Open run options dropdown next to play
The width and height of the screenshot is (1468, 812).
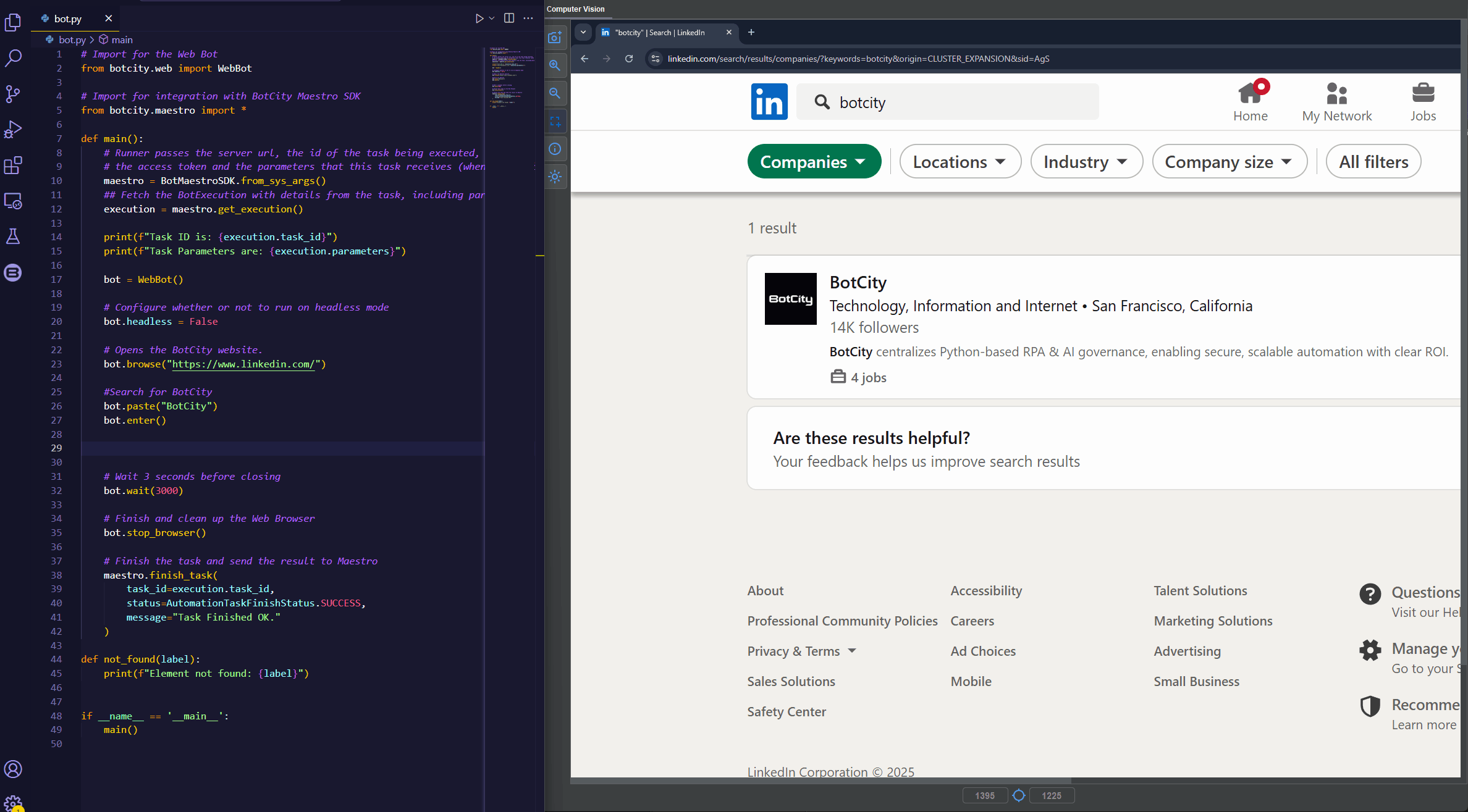click(492, 19)
